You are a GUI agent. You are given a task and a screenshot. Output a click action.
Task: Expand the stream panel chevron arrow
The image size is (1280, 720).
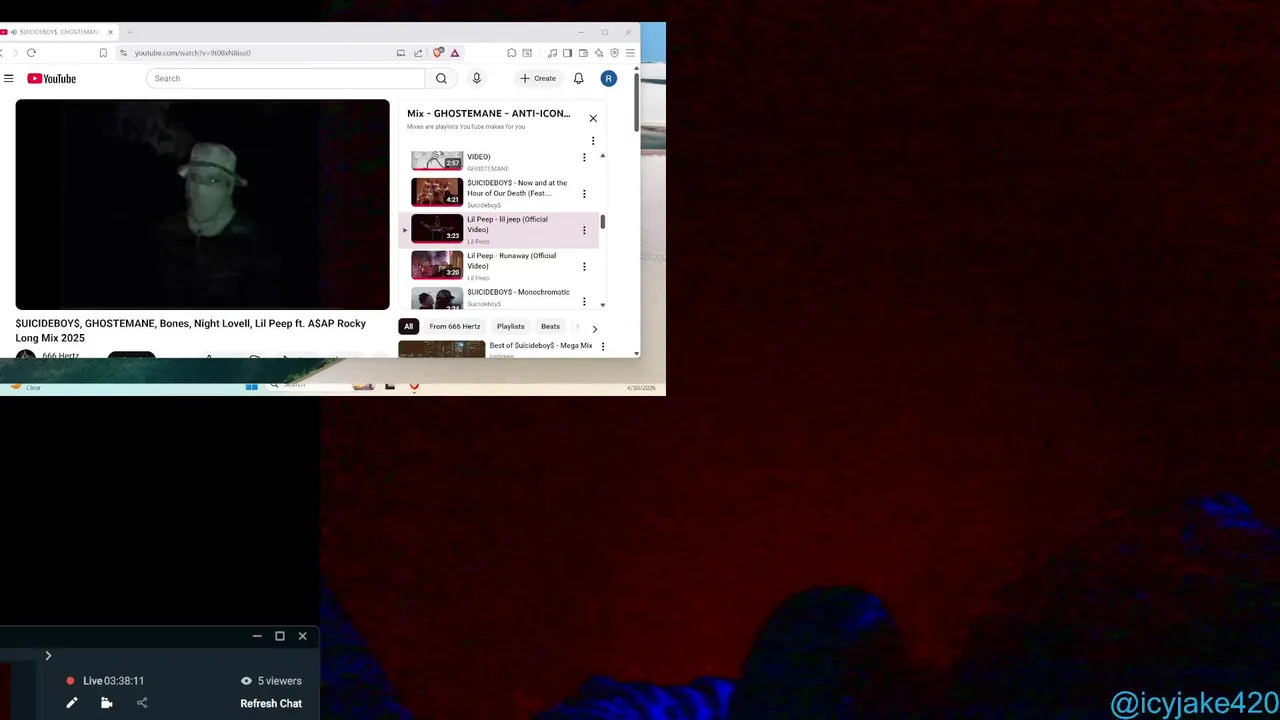[48, 656]
